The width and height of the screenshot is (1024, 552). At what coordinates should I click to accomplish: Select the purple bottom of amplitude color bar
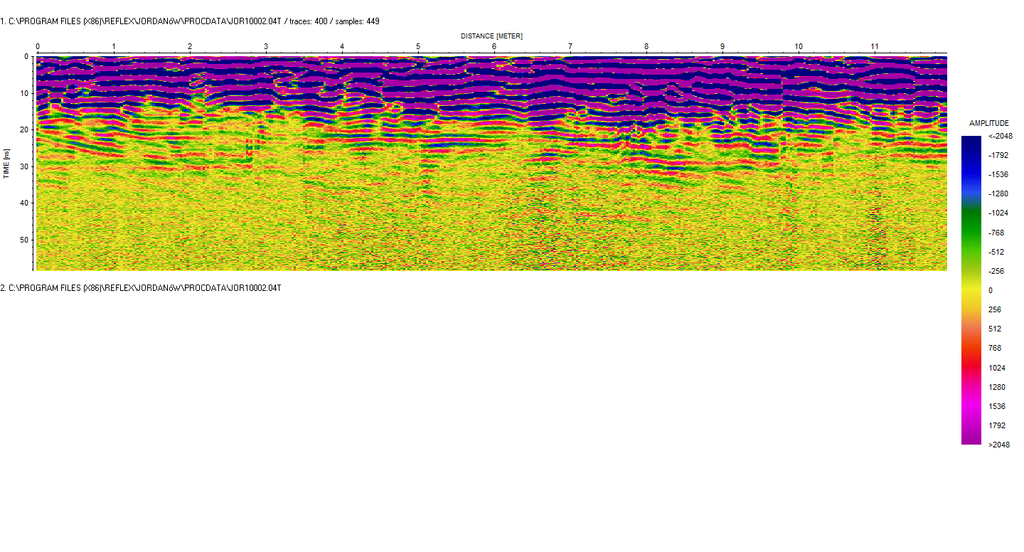click(971, 437)
